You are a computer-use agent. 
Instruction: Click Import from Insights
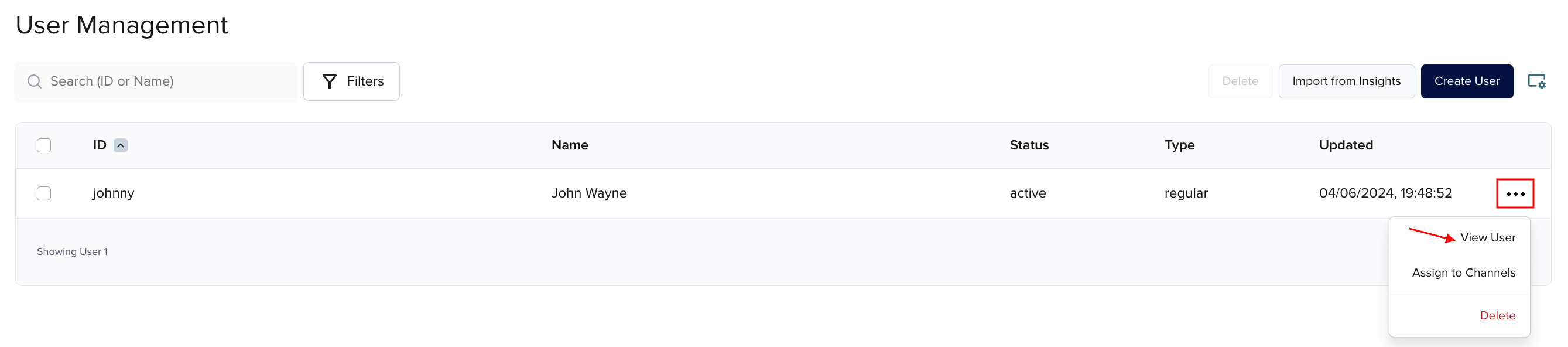1347,81
